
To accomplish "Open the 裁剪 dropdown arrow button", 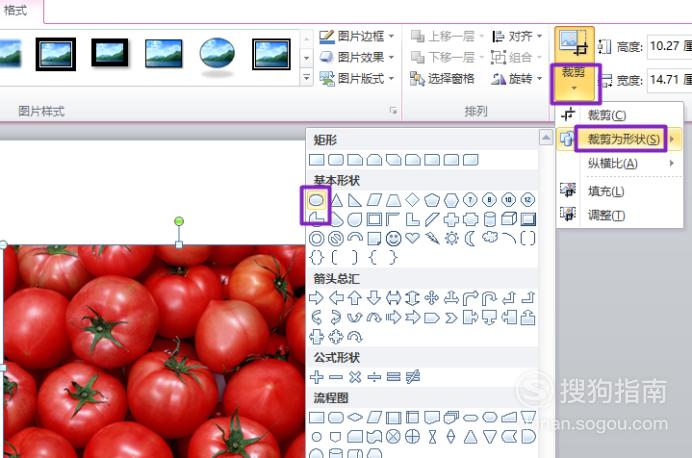I will 574,82.
